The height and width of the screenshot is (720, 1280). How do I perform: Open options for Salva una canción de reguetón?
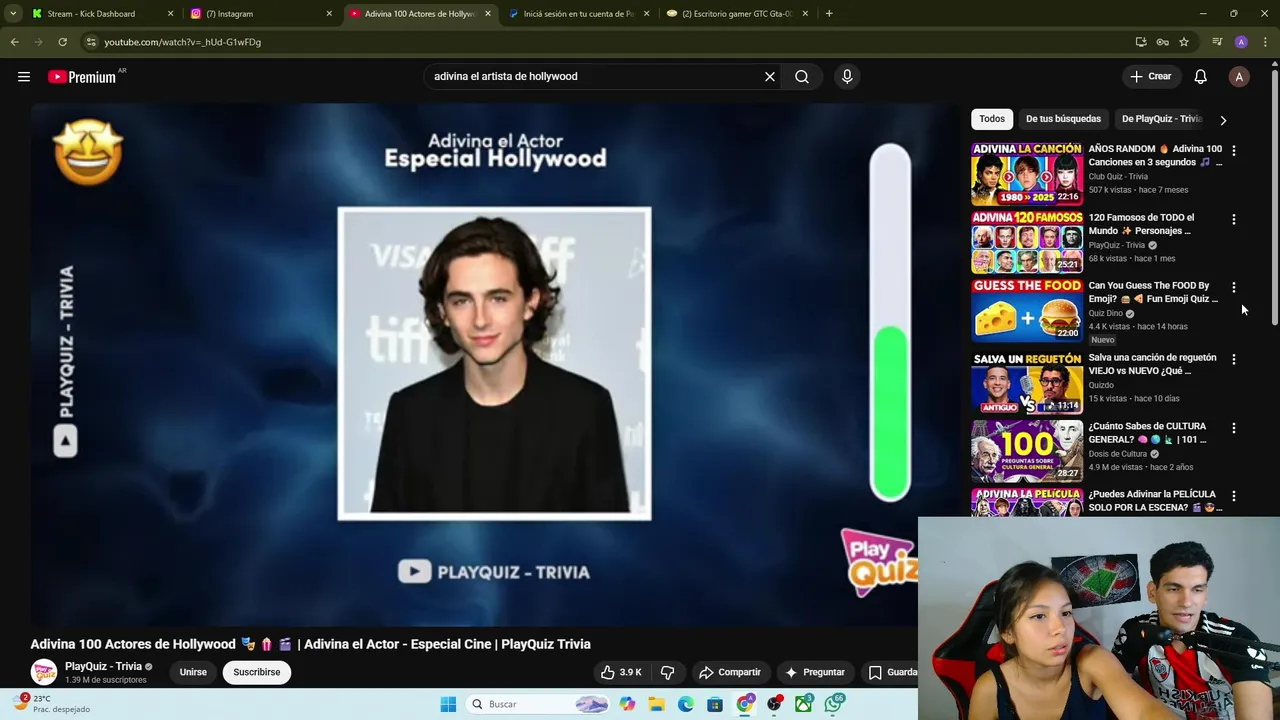point(1233,359)
